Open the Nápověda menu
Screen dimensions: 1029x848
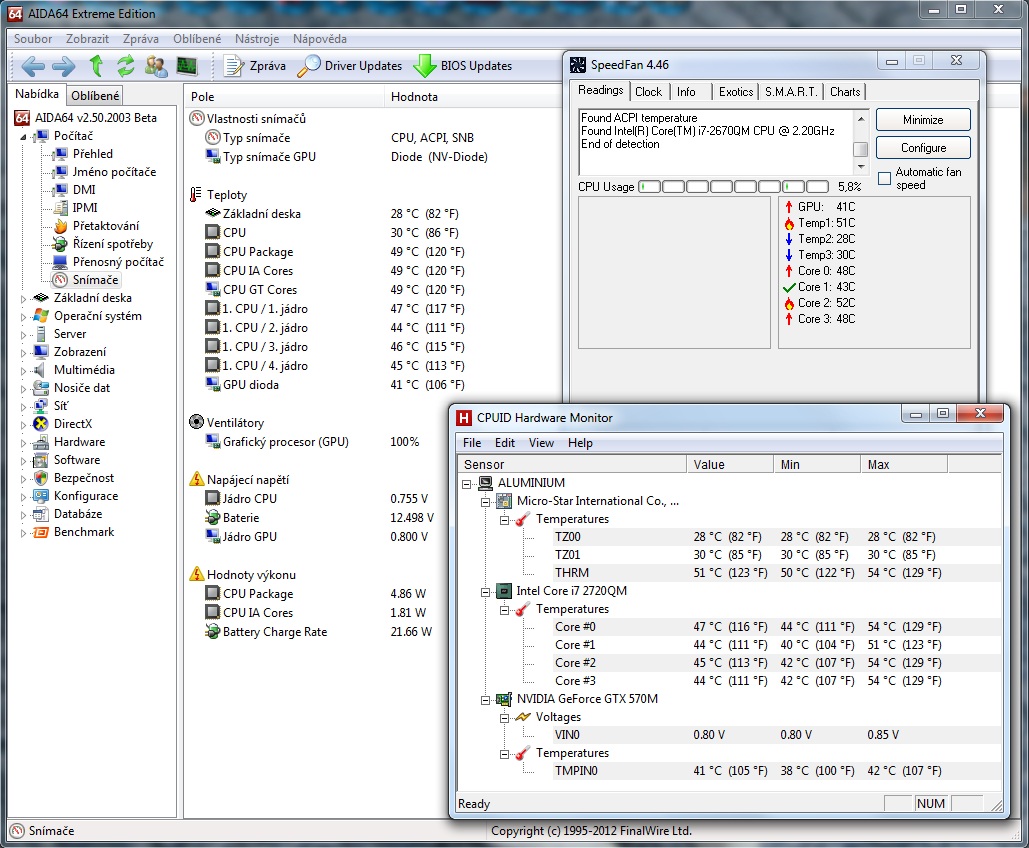(x=320, y=39)
